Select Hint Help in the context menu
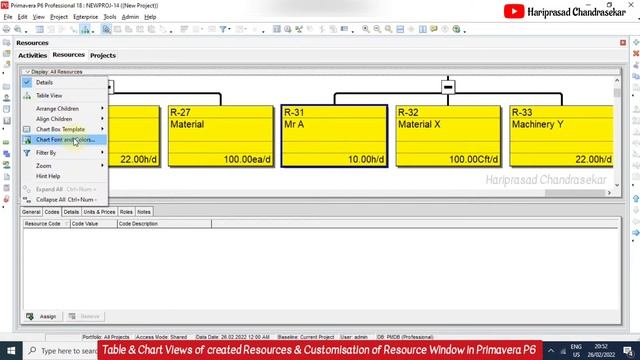 pos(64,176)
